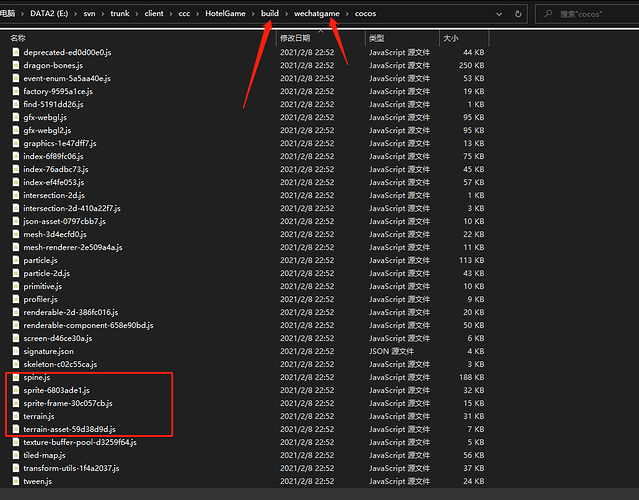Expand the chevron after wechatgame breadcrumb

tap(347, 14)
